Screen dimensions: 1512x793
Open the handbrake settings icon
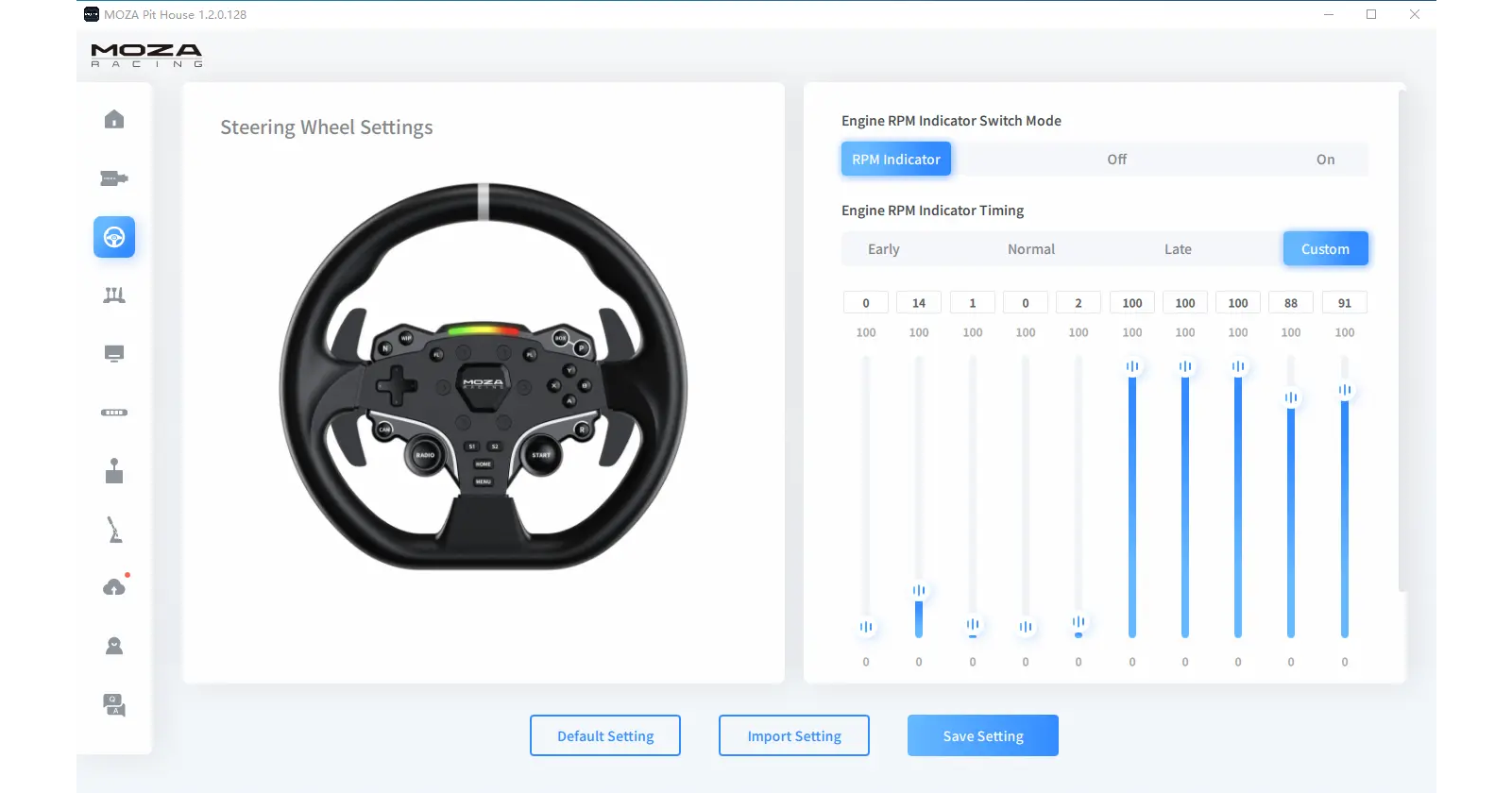click(114, 530)
